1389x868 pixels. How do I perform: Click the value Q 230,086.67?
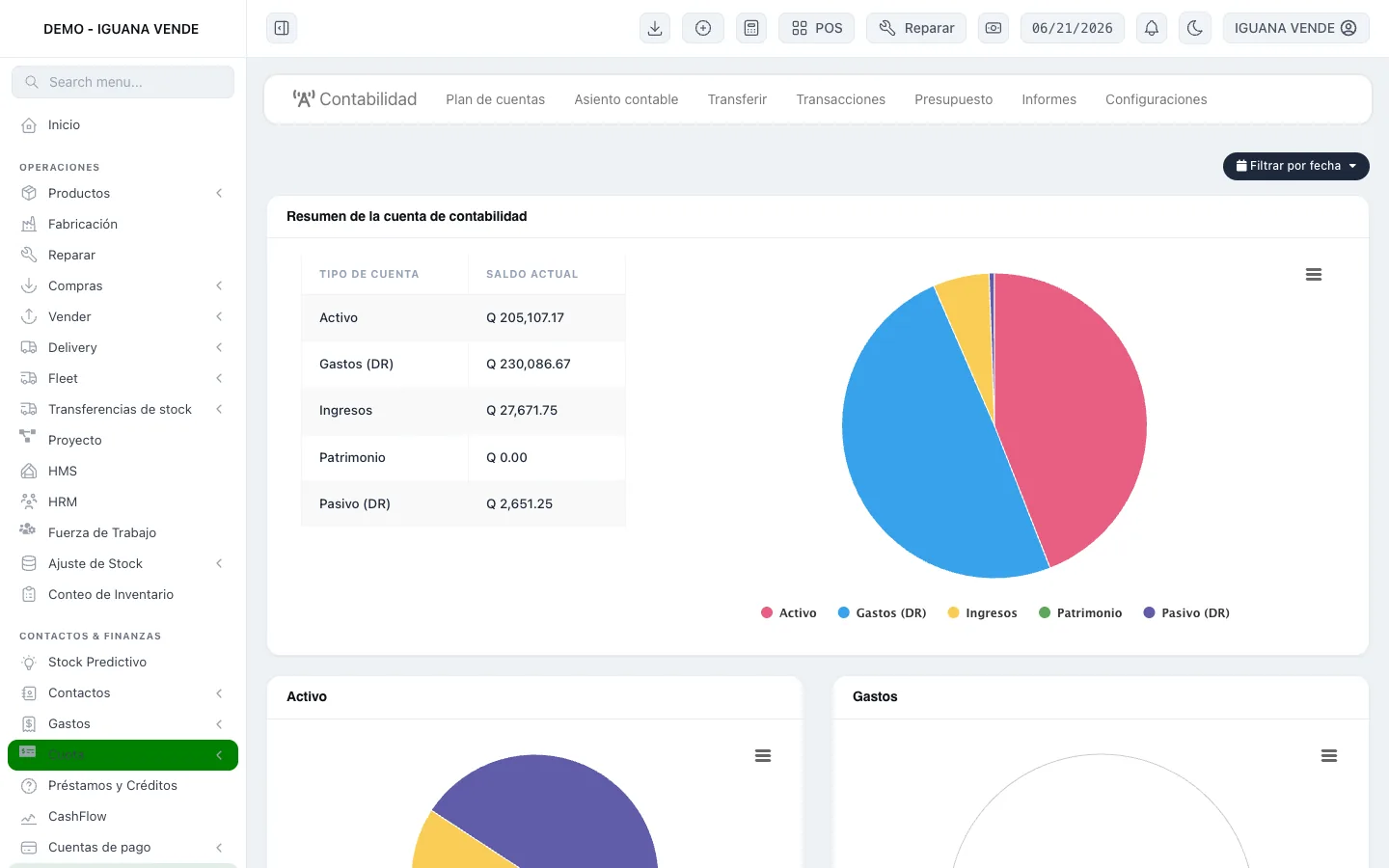(x=529, y=364)
